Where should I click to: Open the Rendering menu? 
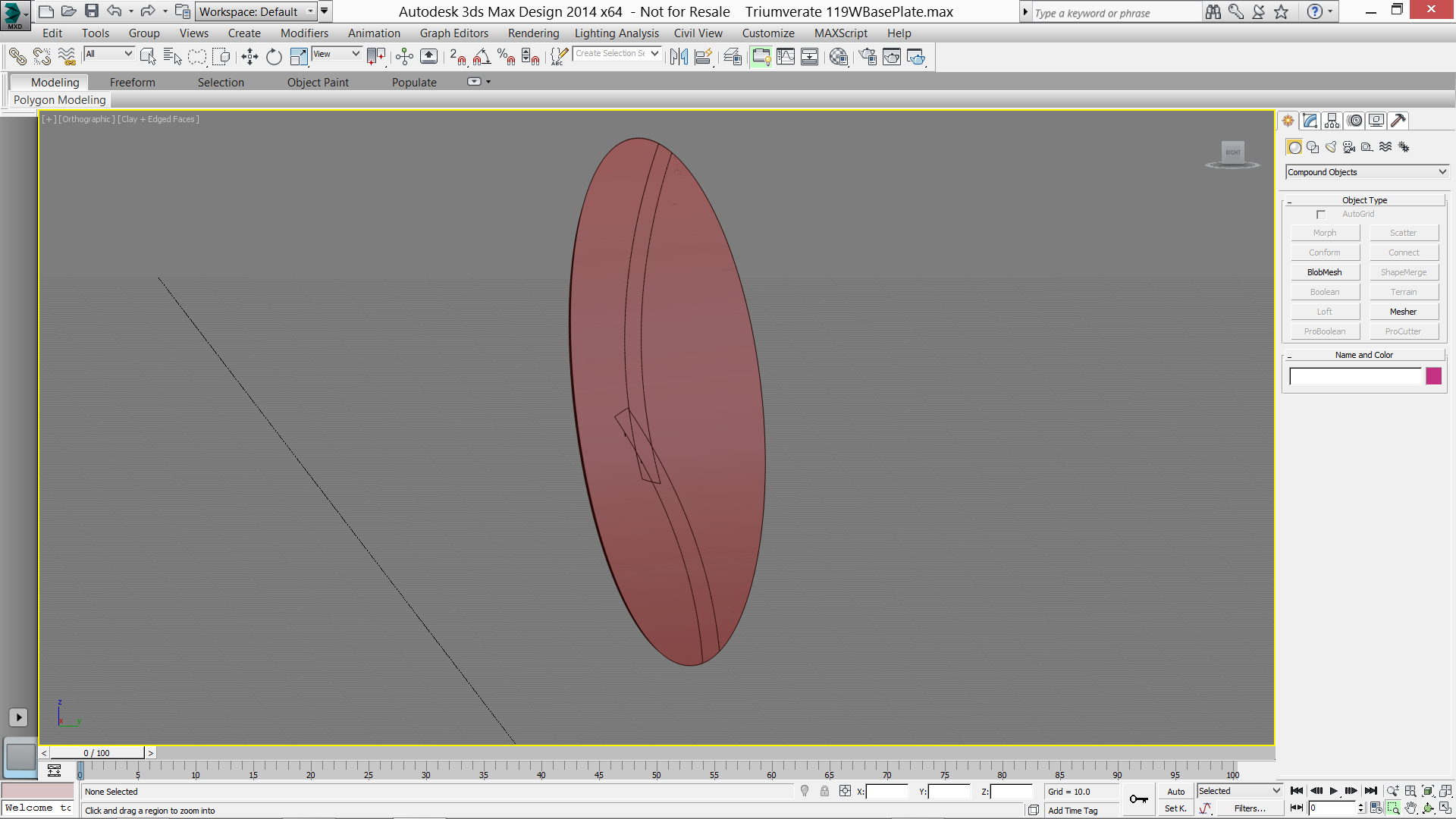point(533,33)
